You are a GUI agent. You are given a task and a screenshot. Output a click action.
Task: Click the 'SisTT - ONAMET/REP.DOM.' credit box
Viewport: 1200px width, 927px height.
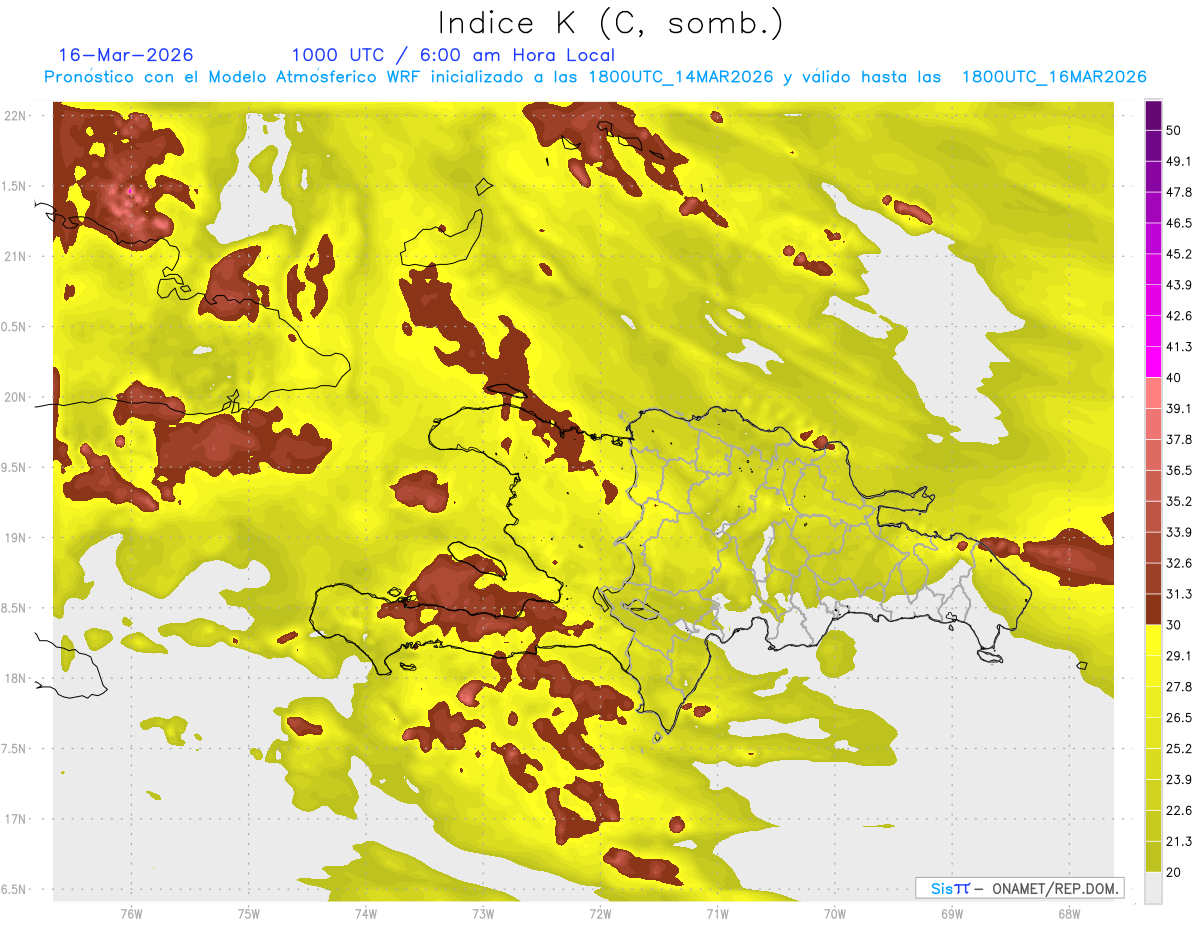(x=1019, y=888)
